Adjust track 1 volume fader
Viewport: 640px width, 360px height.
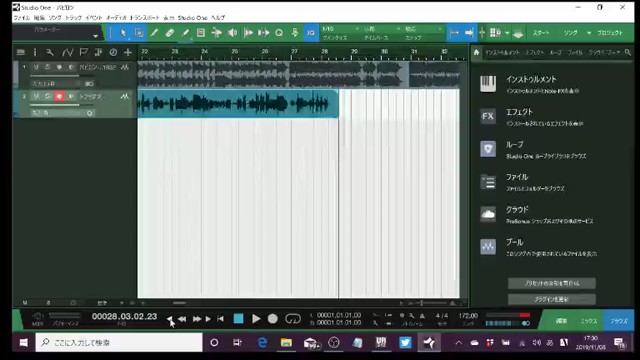63,76
